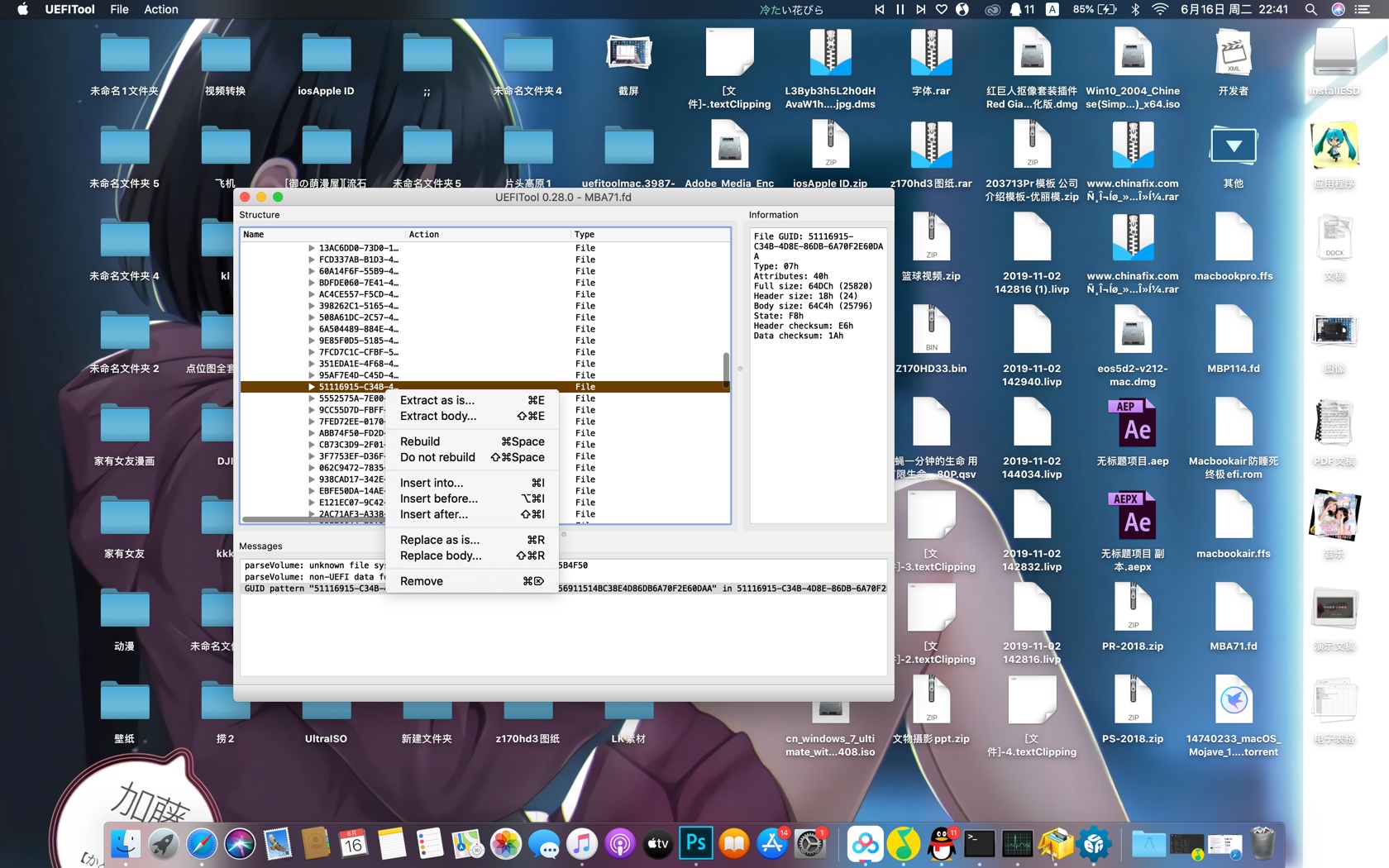
Task: Open Calendar icon in the dock
Action: (354, 844)
